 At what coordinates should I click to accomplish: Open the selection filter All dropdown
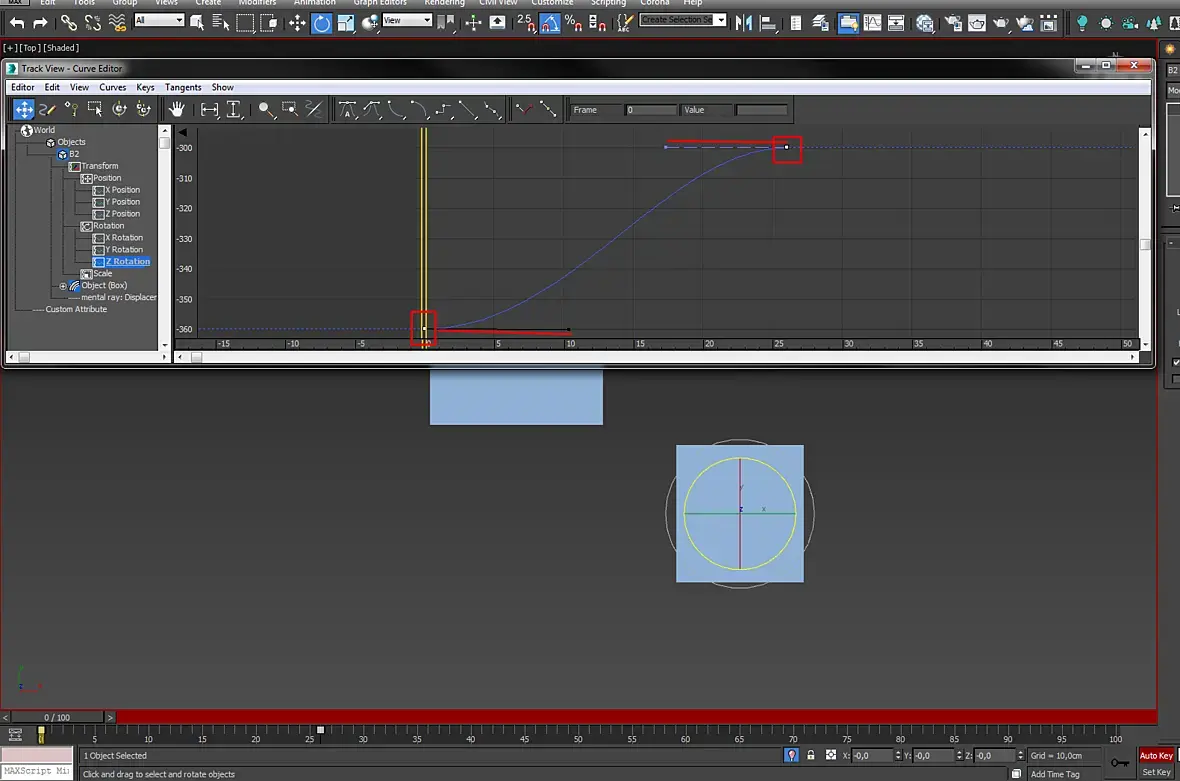(159, 20)
